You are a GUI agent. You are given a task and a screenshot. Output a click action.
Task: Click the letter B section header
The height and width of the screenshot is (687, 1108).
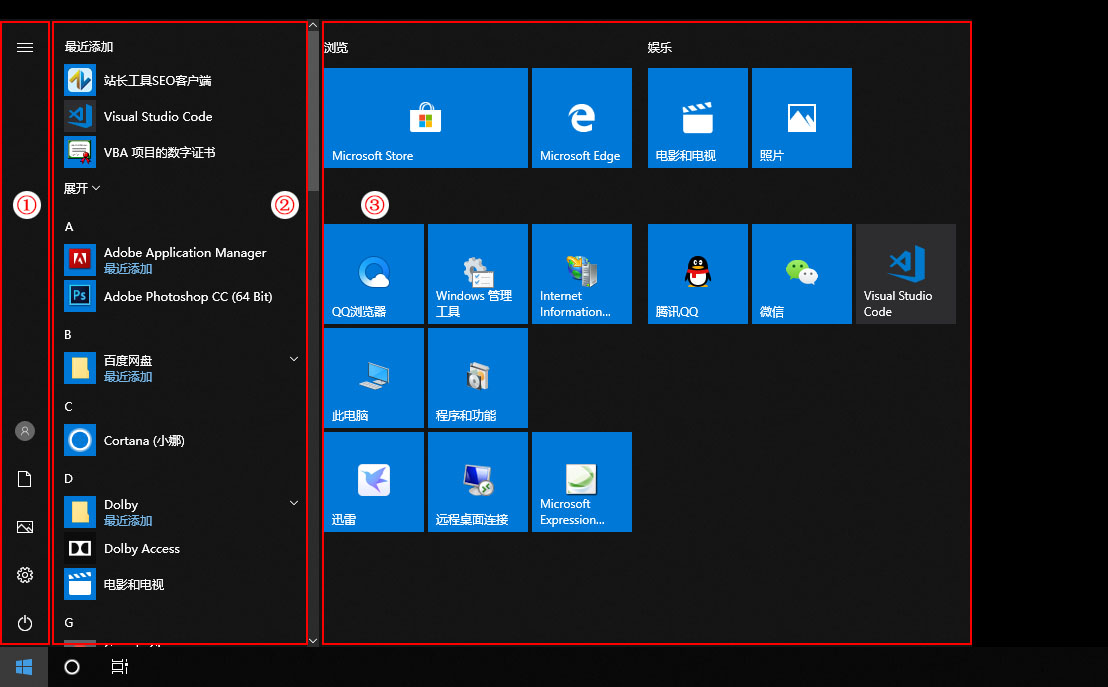(68, 335)
